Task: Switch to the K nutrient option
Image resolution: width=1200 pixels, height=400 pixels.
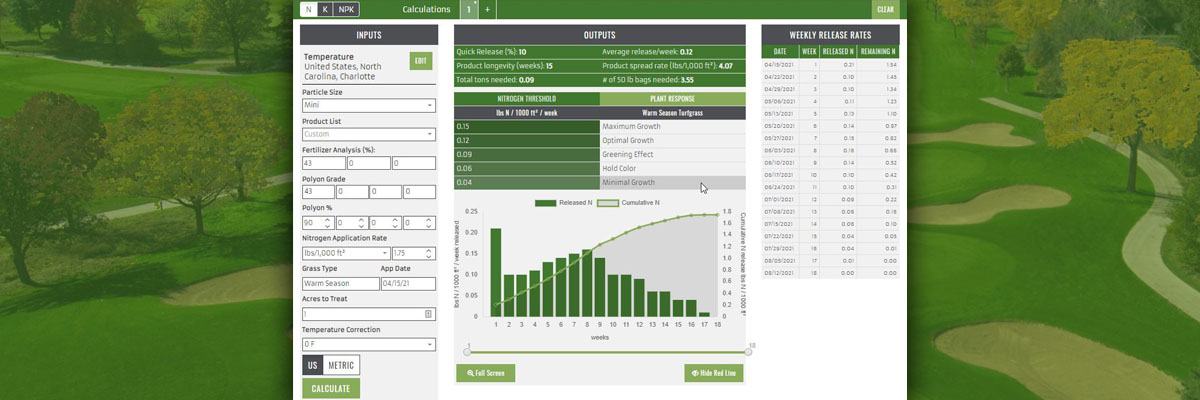Action: 324,9
